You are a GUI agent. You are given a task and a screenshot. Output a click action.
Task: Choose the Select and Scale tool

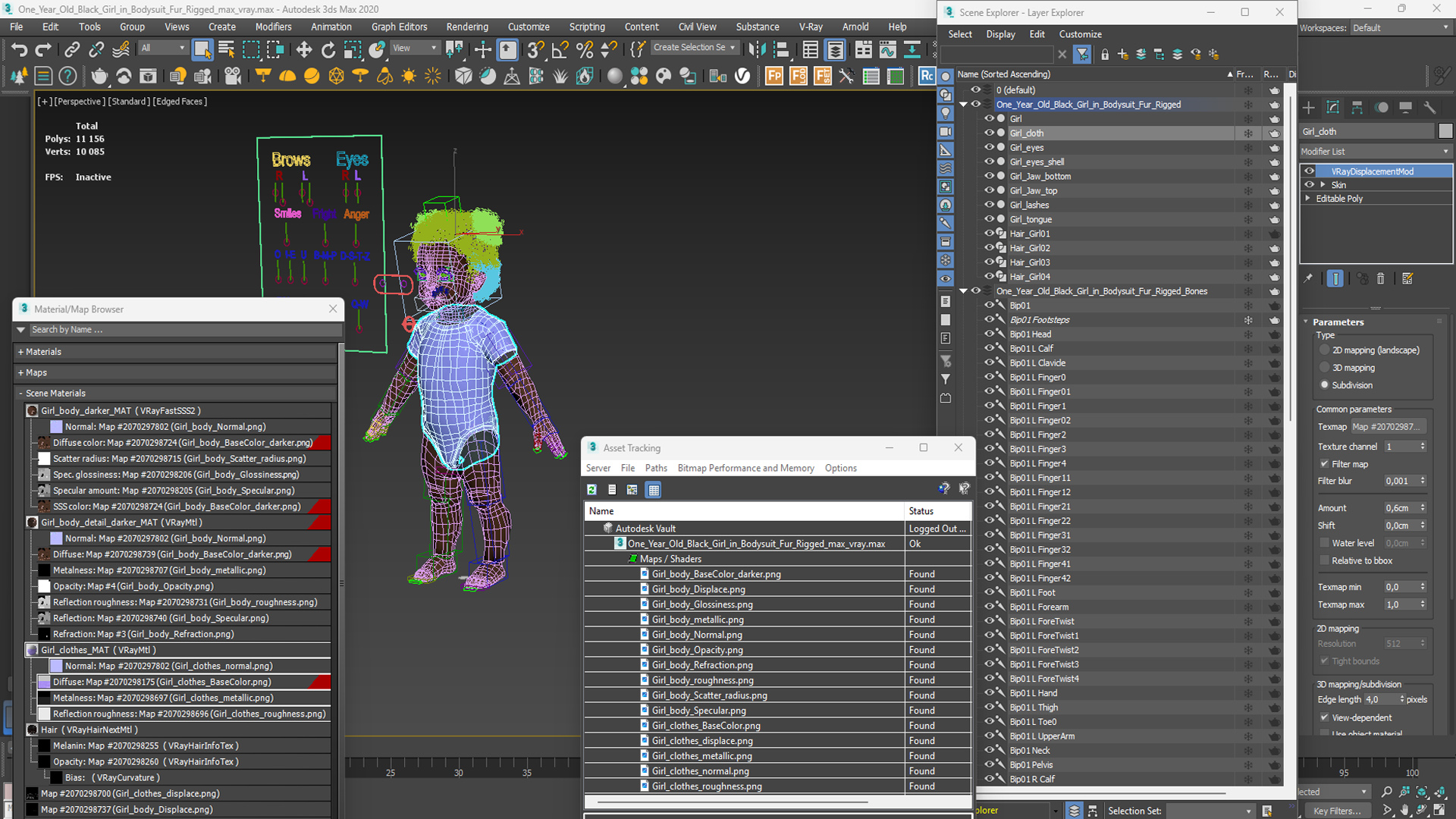[353, 50]
